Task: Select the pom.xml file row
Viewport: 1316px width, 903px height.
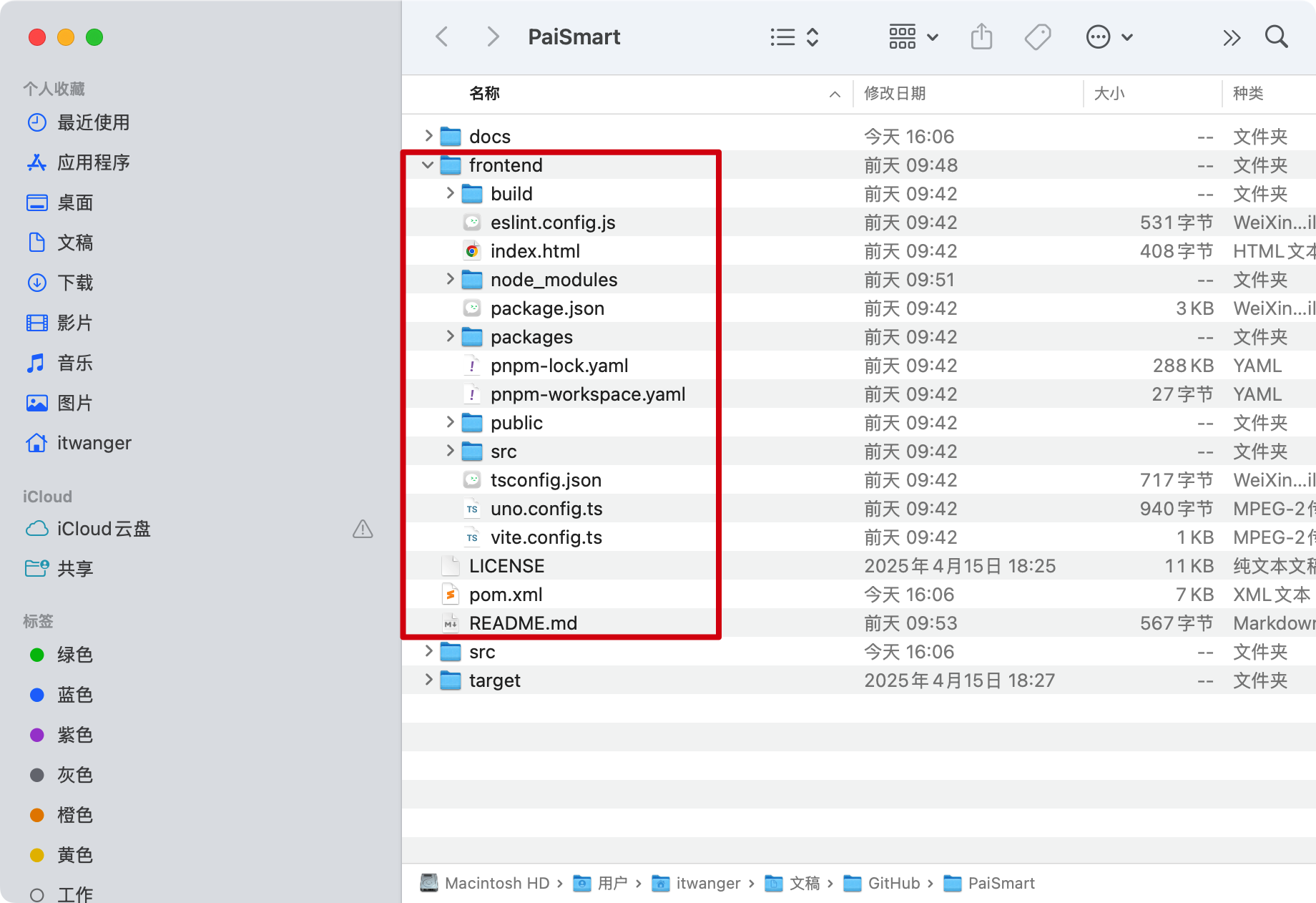Action: click(506, 595)
